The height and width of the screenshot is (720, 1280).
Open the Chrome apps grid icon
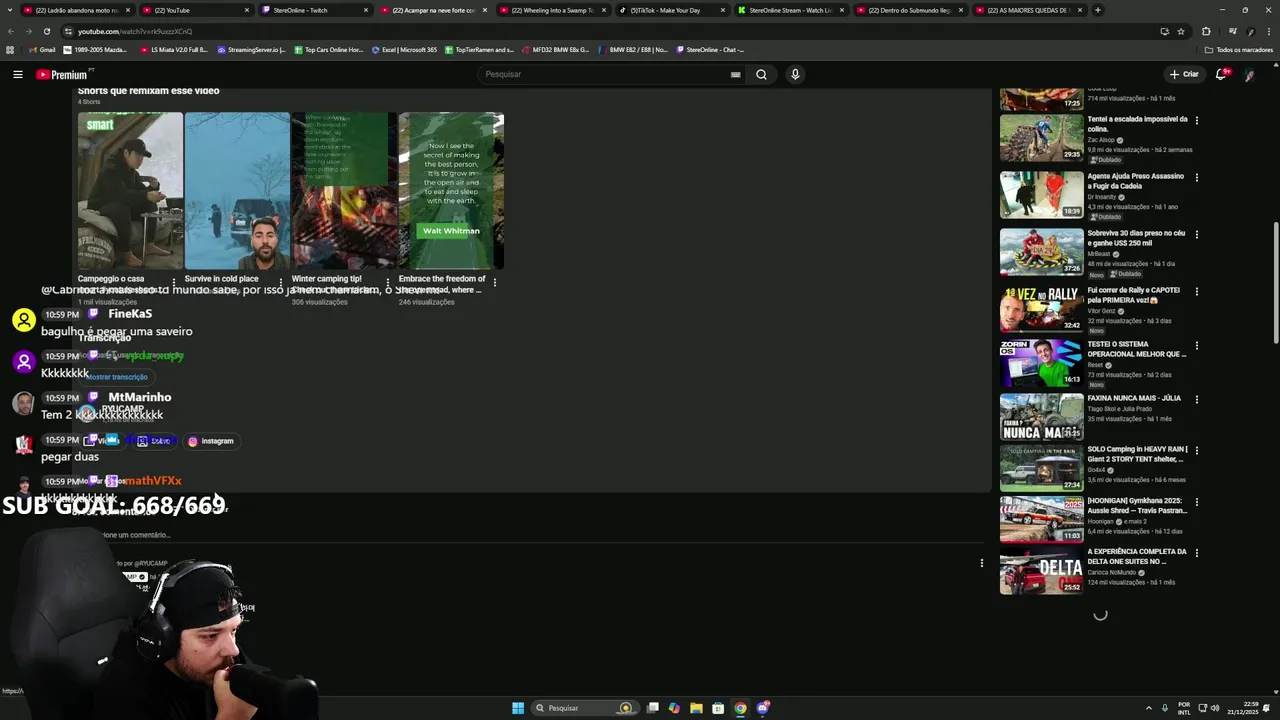click(x=10, y=49)
